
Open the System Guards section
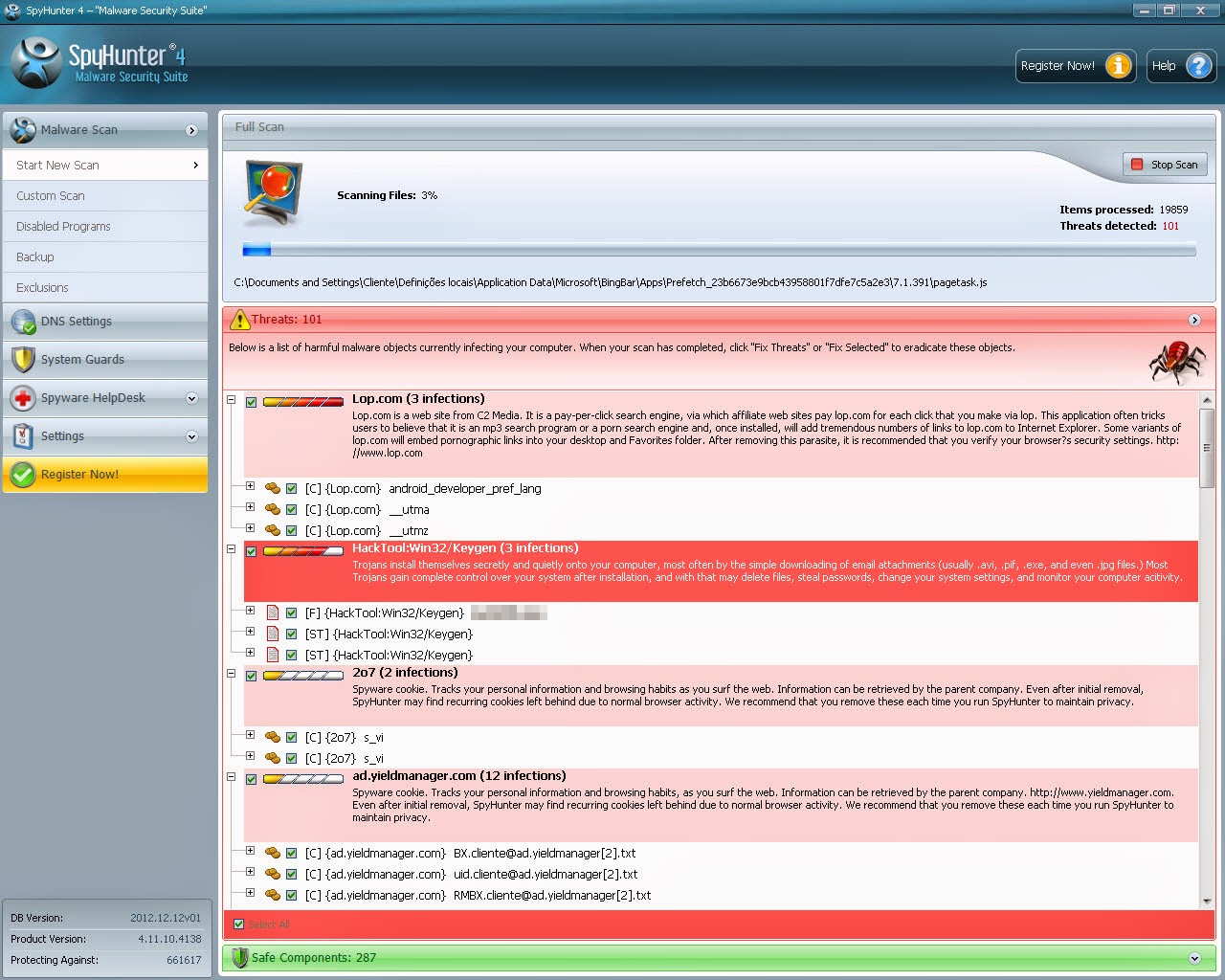[x=105, y=359]
